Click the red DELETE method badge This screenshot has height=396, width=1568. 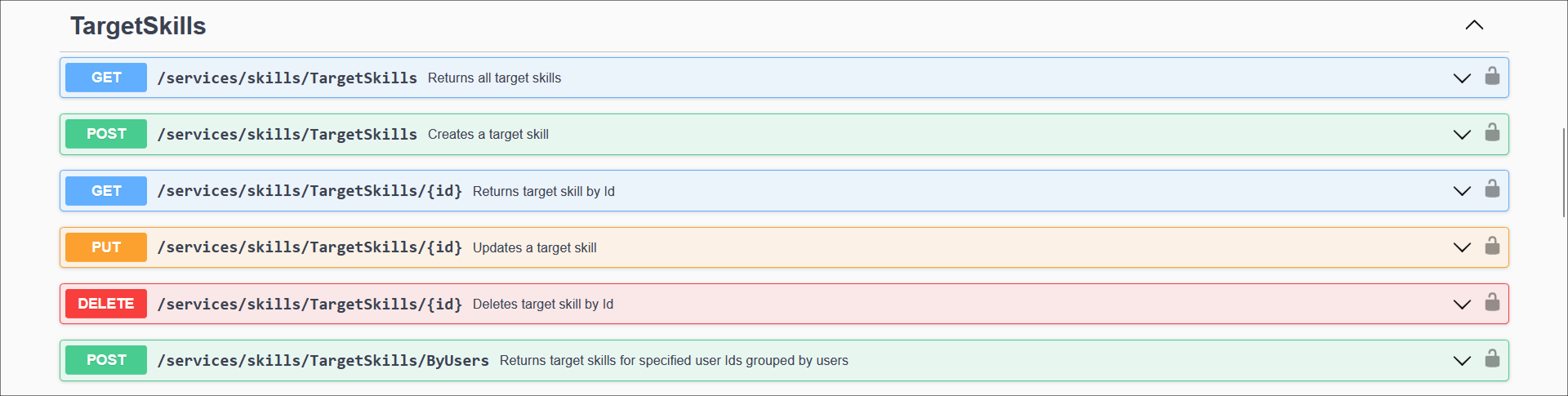[106, 304]
